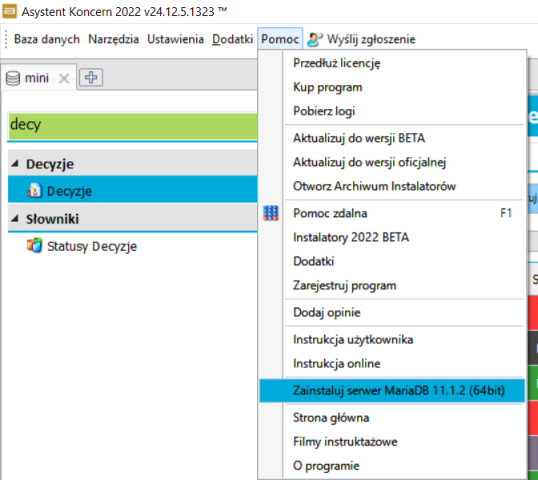Choose Kup program

coord(392,87)
